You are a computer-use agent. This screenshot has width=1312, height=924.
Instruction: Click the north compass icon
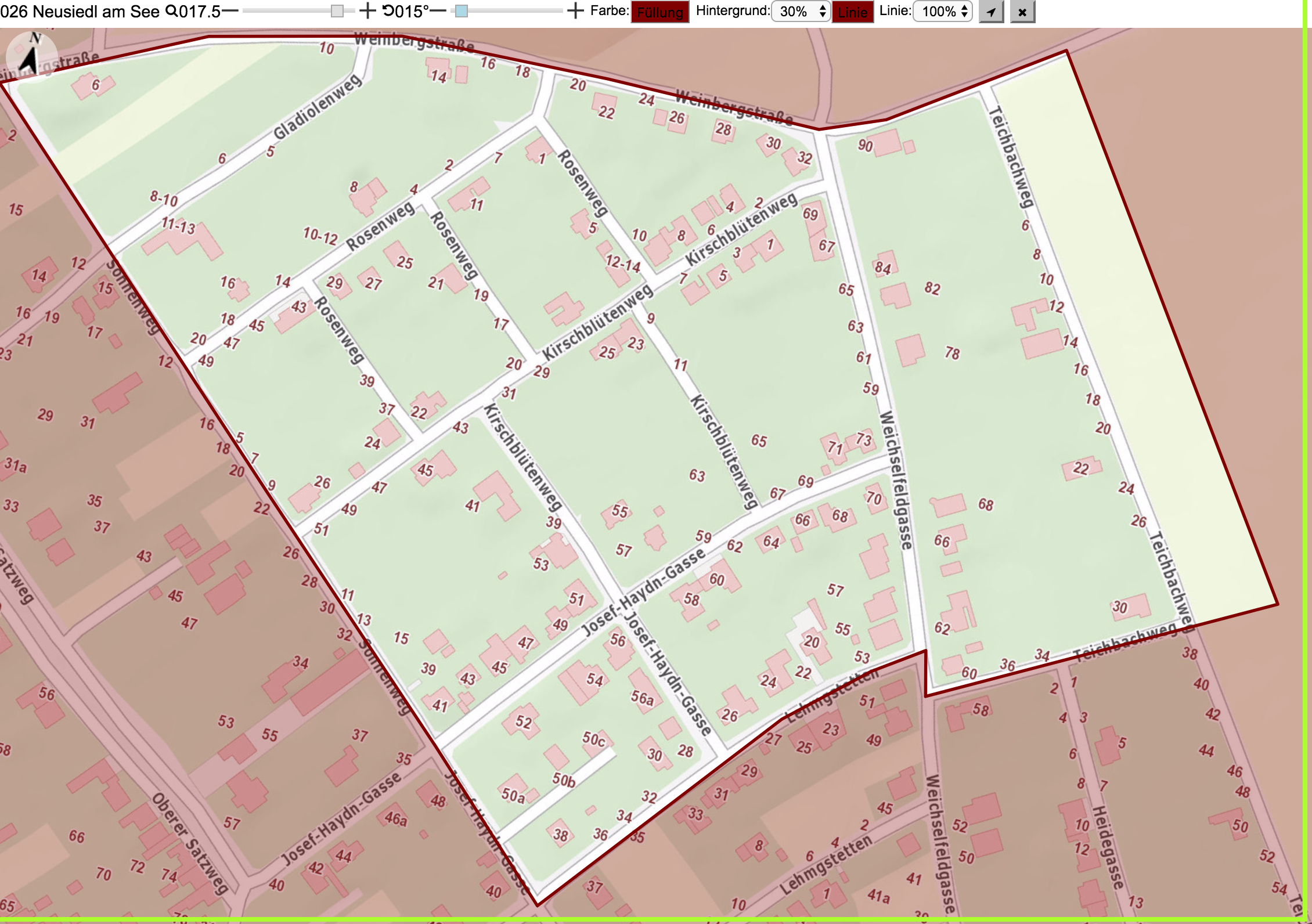31,56
